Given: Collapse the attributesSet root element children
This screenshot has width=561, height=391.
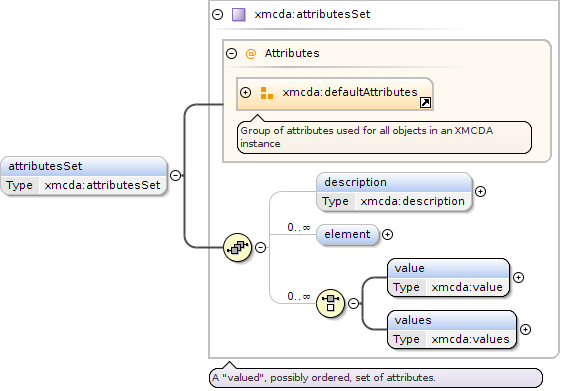Looking at the screenshot, I should coord(175,175).
